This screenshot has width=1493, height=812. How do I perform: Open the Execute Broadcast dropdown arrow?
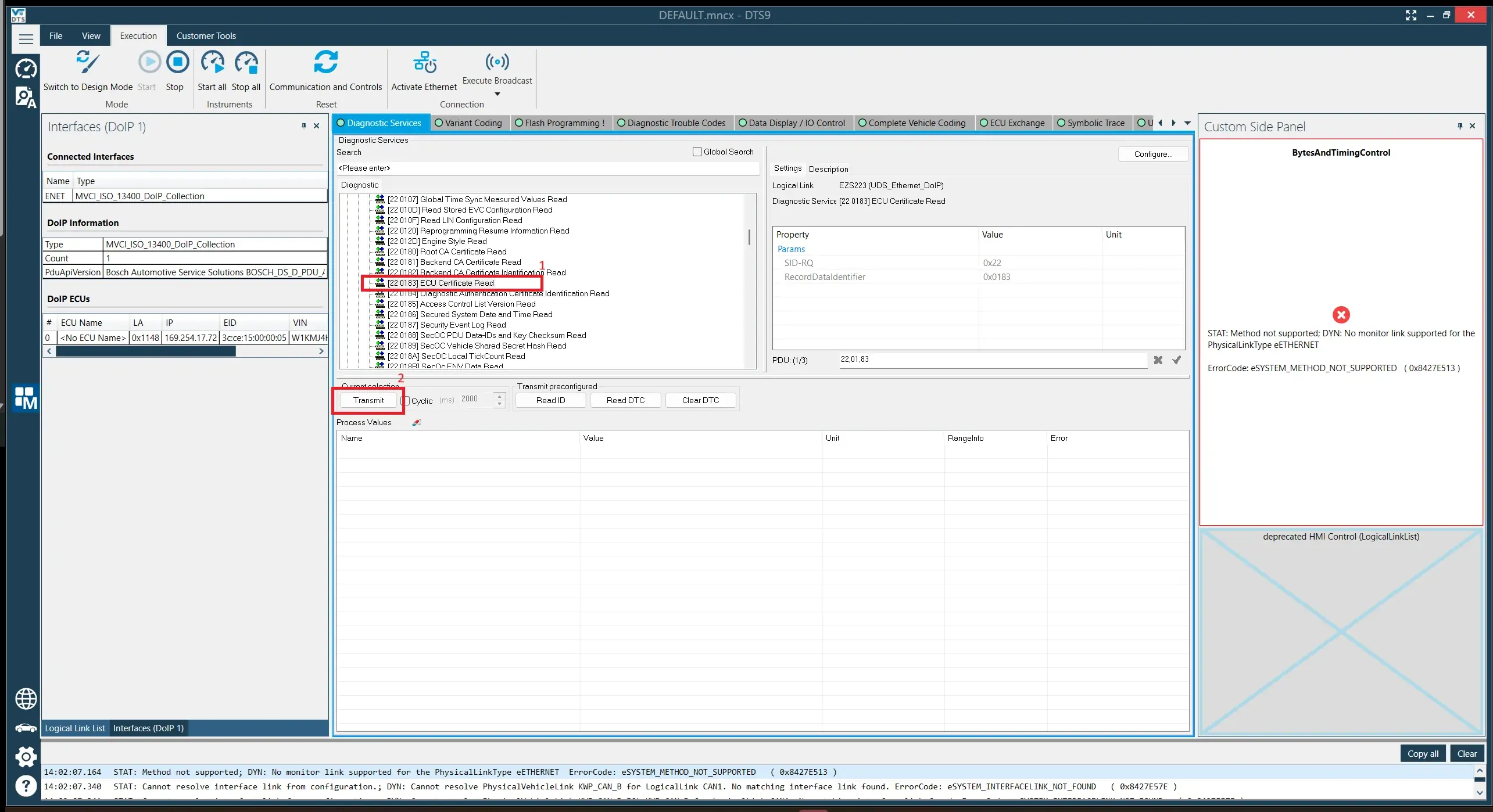497,94
